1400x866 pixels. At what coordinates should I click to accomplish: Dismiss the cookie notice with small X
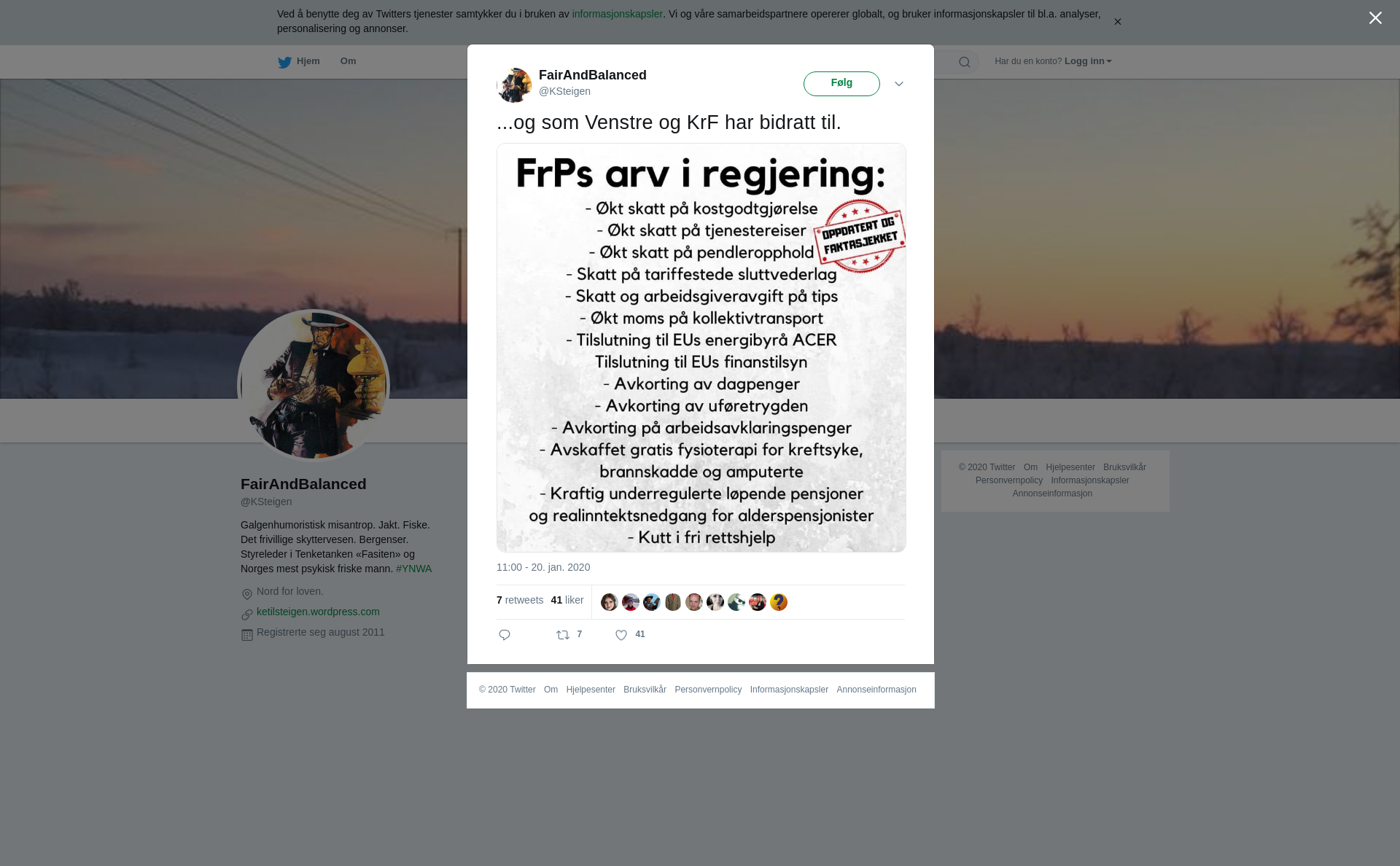pos(1117,22)
